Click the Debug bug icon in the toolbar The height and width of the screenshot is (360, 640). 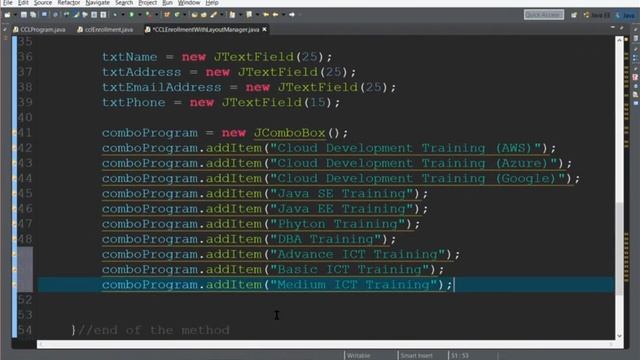[115, 15]
